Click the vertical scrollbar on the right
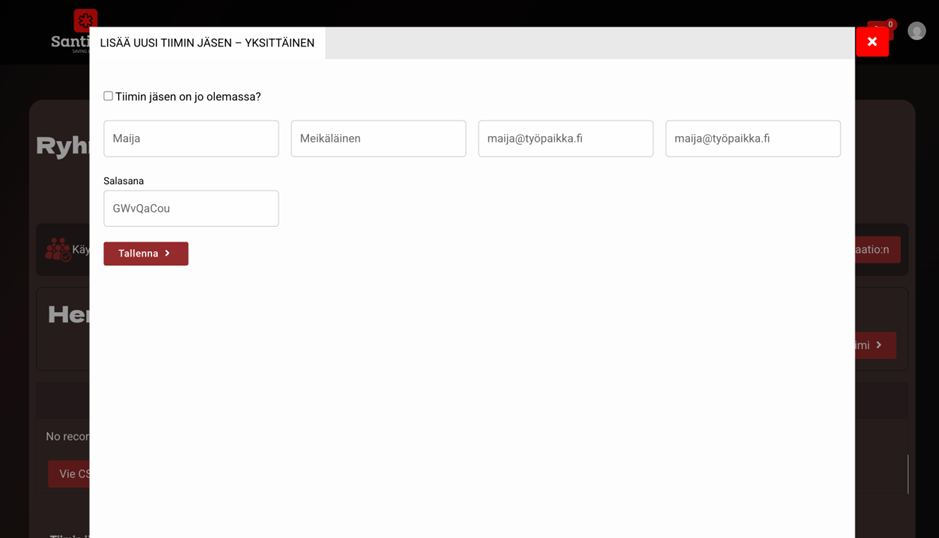 coord(908,474)
